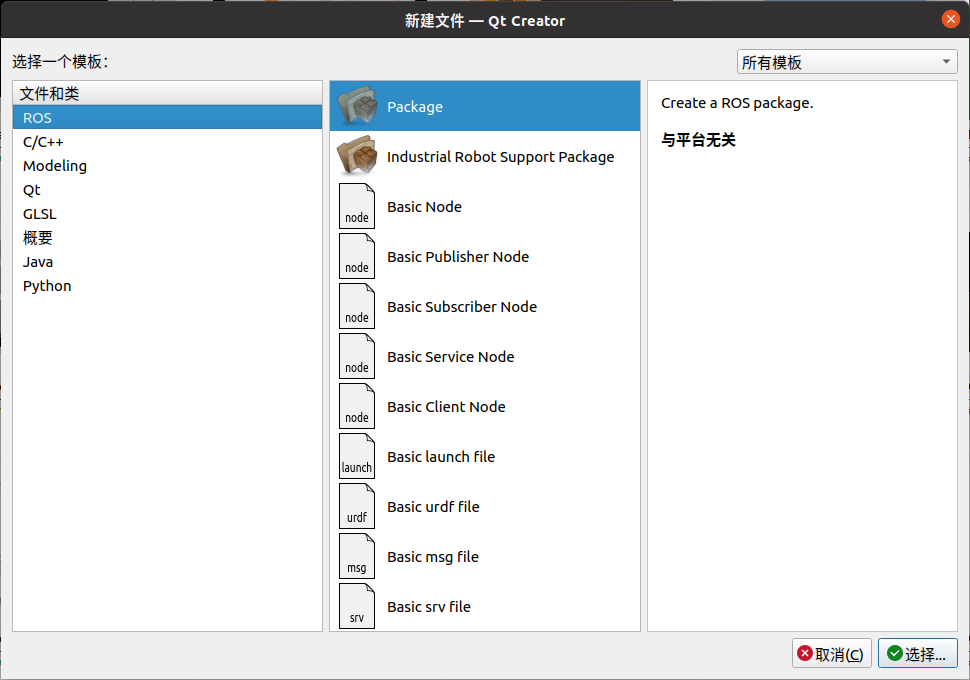
Task: Choose the Basic Client Node label
Action: point(446,407)
